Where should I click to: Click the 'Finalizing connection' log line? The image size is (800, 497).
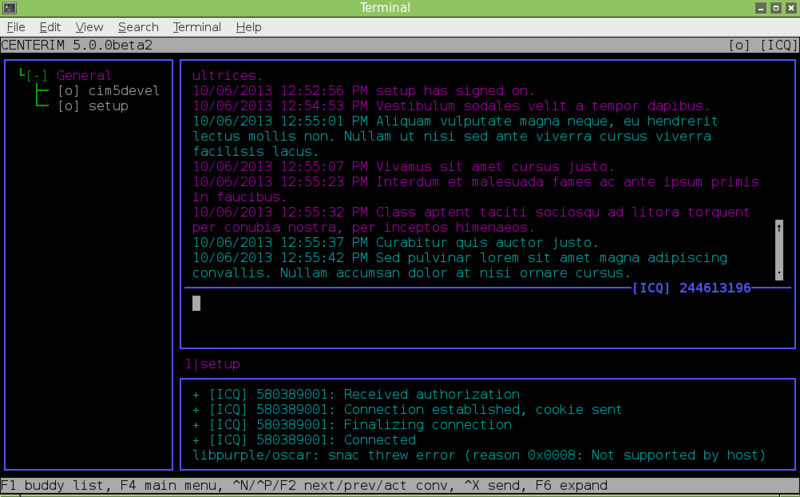click(x=352, y=425)
